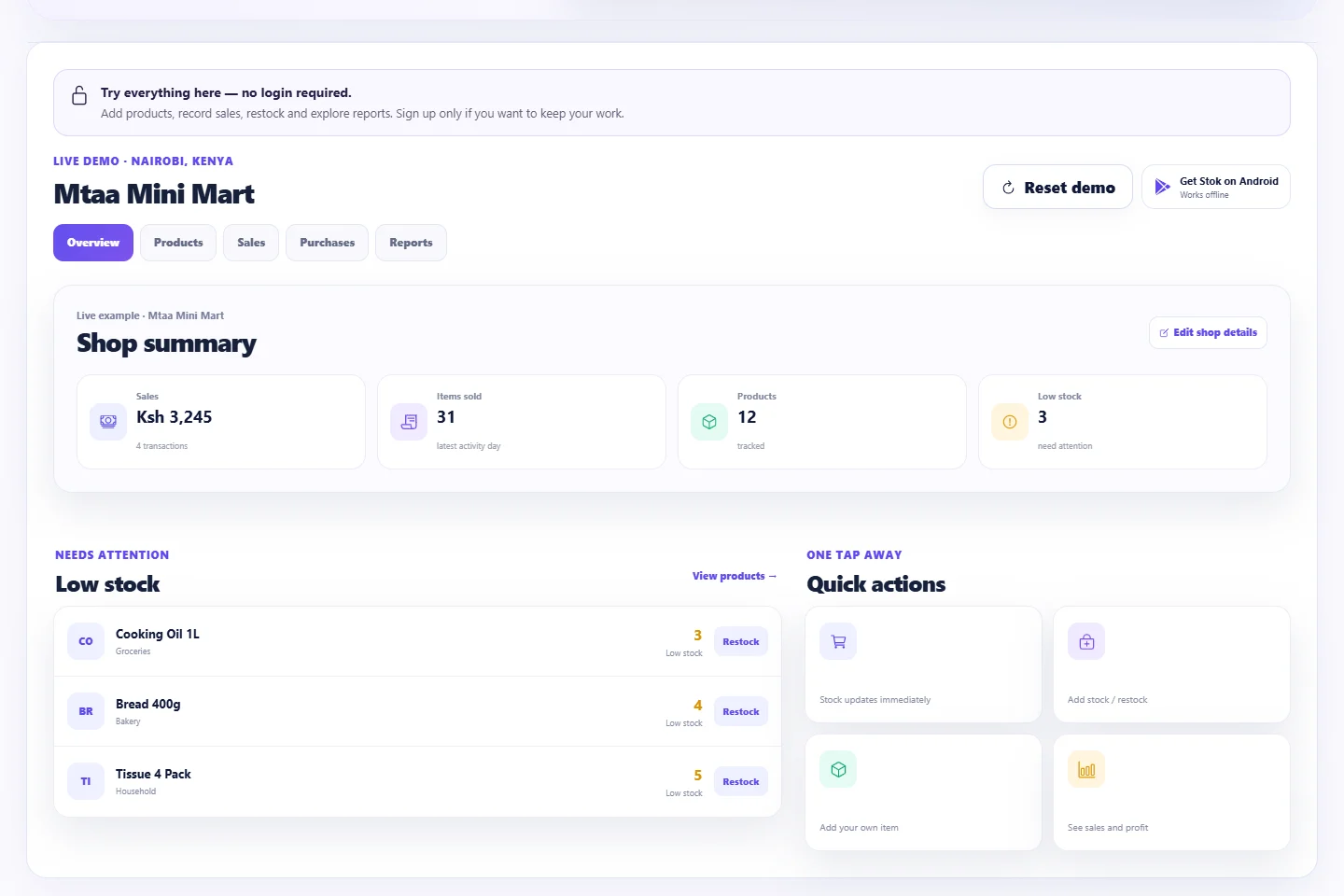Click the Bread 400g product name
This screenshot has height=896, width=1344.
pos(148,704)
